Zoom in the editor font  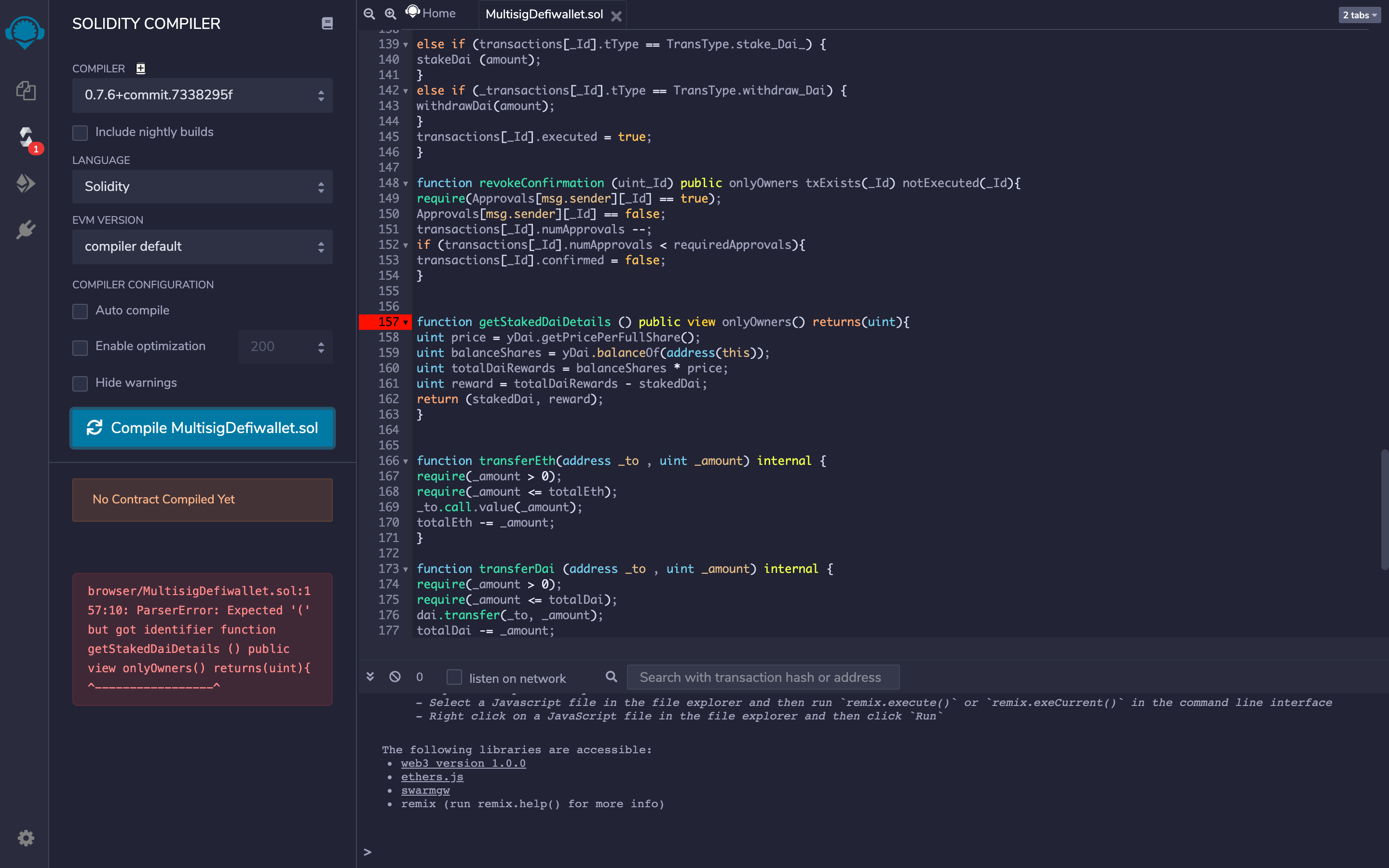tap(390, 14)
